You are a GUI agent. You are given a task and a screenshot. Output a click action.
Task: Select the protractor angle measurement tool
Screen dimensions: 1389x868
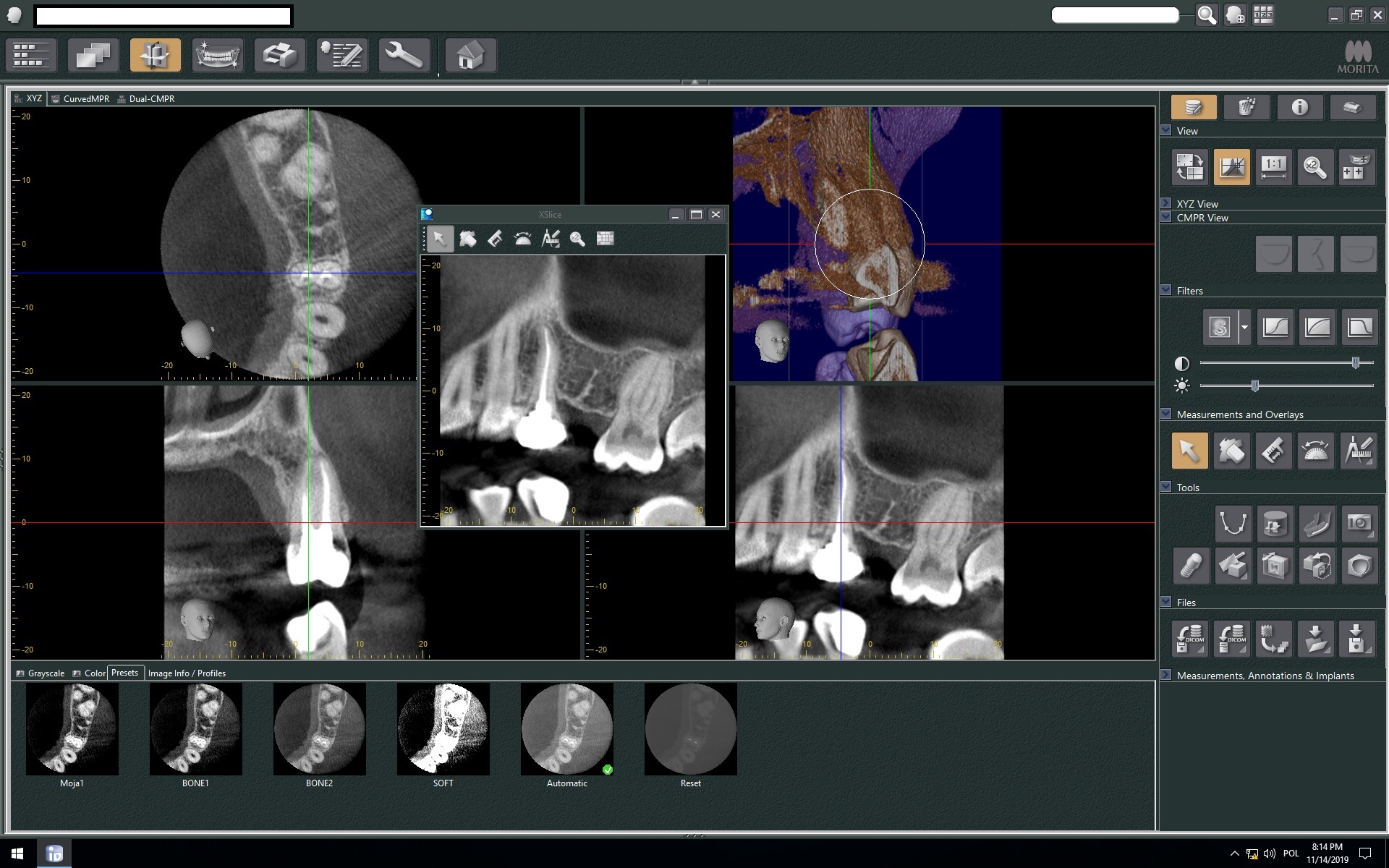point(1316,451)
